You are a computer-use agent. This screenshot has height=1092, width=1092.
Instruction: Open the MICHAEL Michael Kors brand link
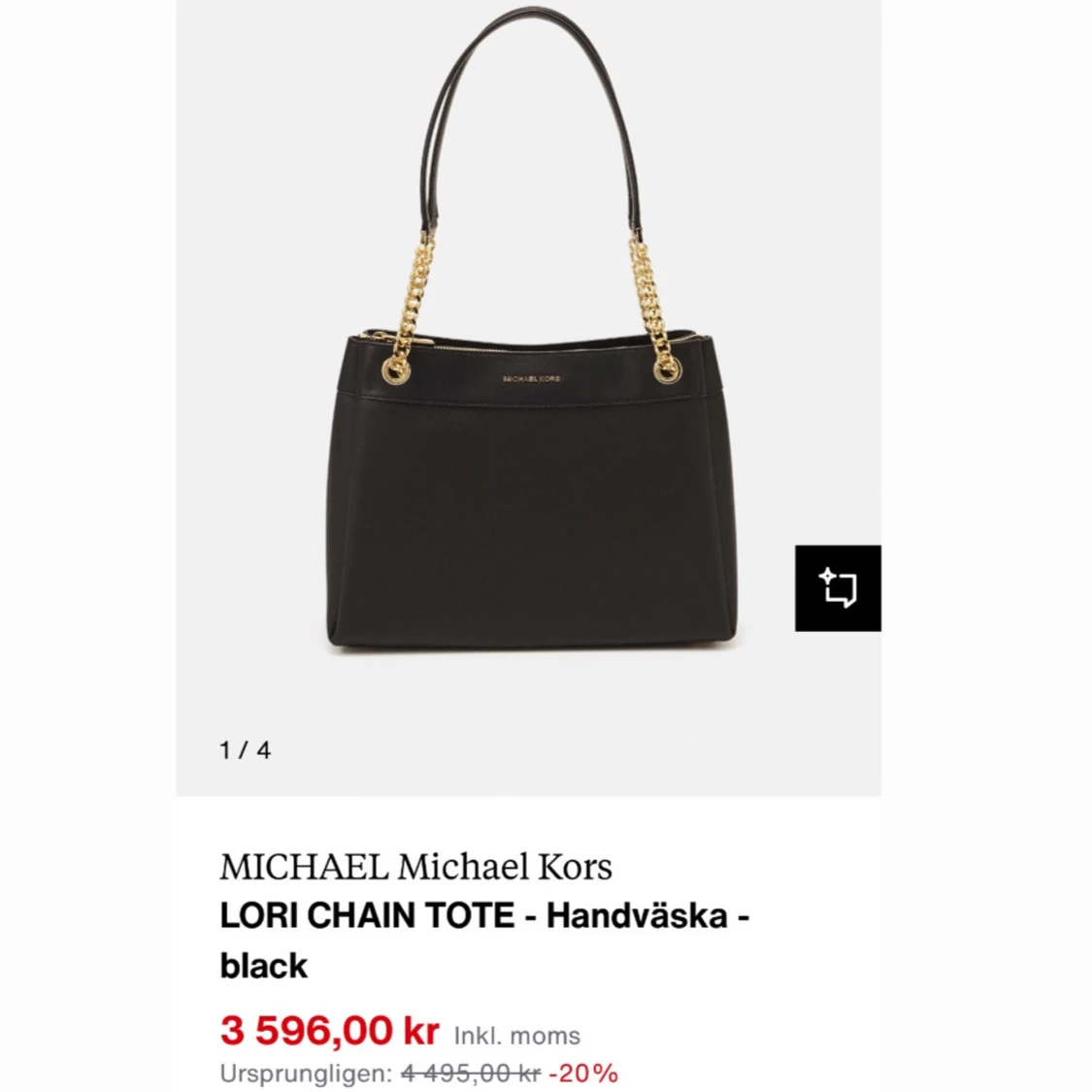415,867
